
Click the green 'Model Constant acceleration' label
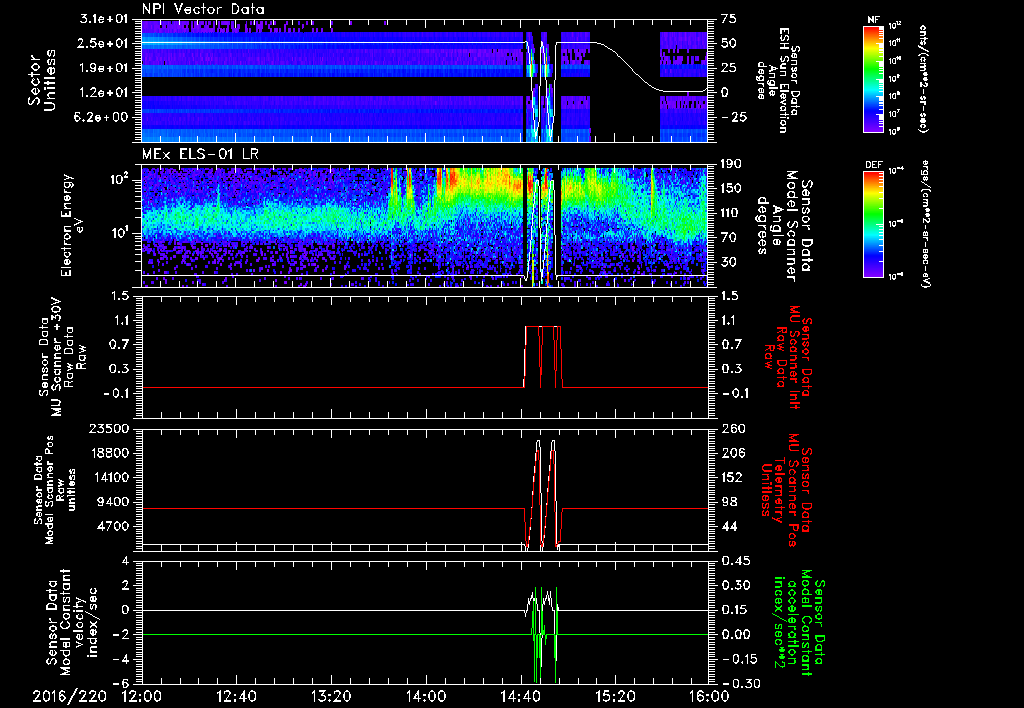pos(799,622)
